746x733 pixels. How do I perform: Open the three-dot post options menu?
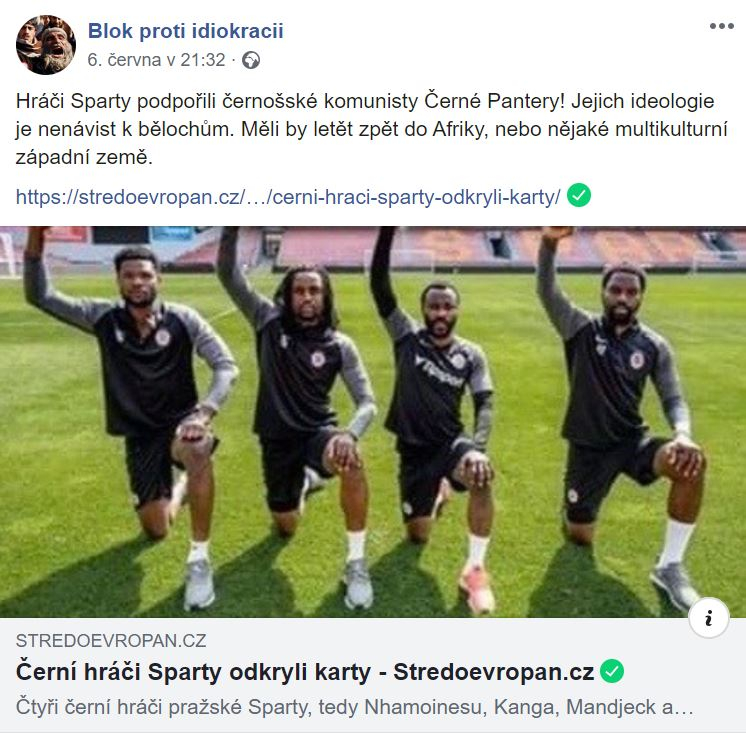[x=721, y=26]
